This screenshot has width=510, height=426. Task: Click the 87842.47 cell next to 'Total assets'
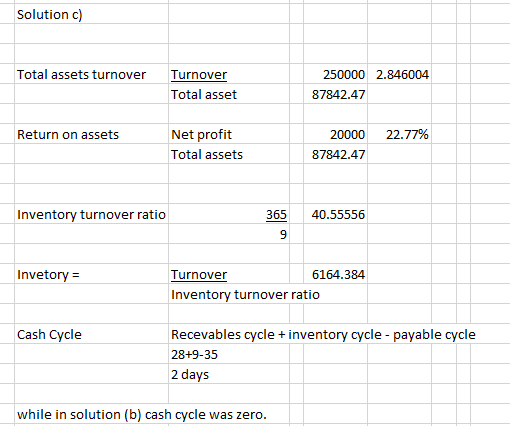pyautogui.click(x=335, y=154)
